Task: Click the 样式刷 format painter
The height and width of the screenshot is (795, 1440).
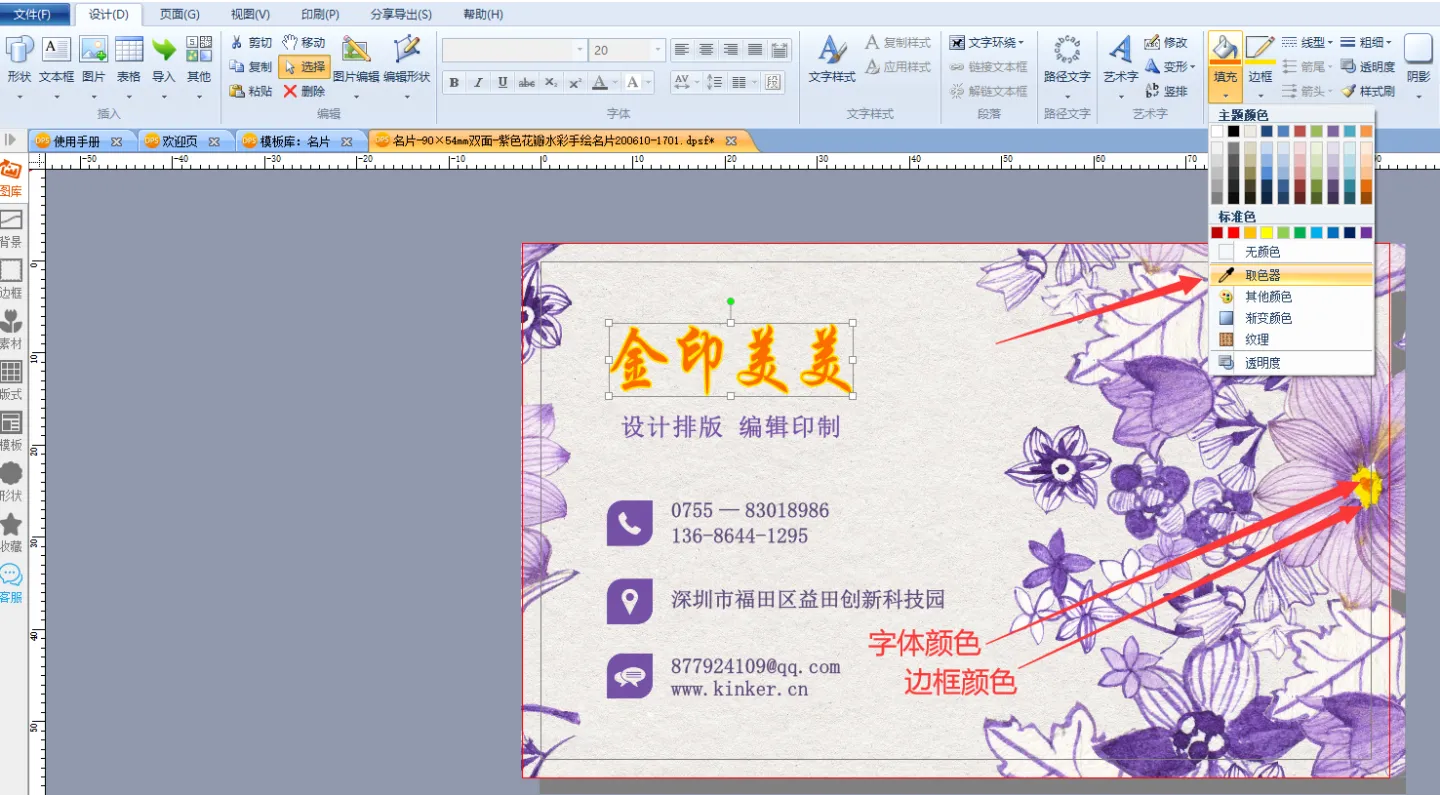Action: pos(1368,91)
